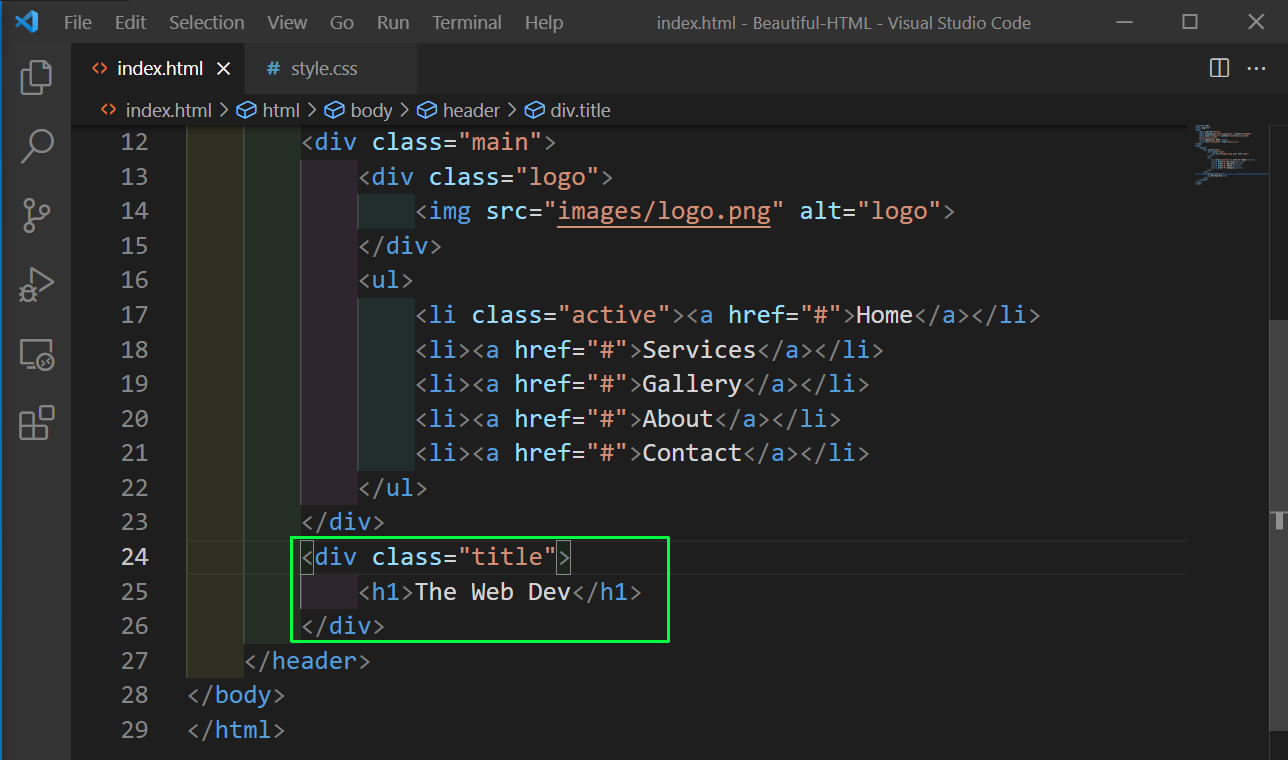The image size is (1288, 760).
Task: Maximize the VS Code window
Action: point(1190,22)
